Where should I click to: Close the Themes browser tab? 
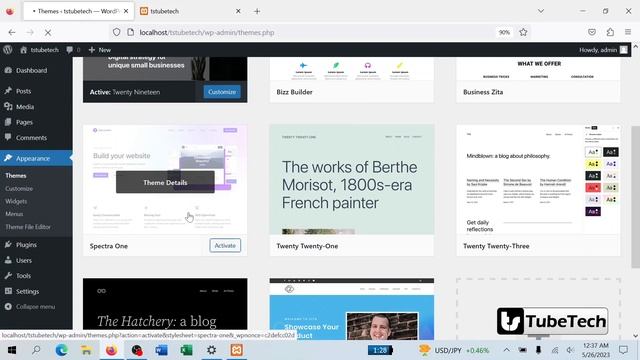click(x=126, y=11)
